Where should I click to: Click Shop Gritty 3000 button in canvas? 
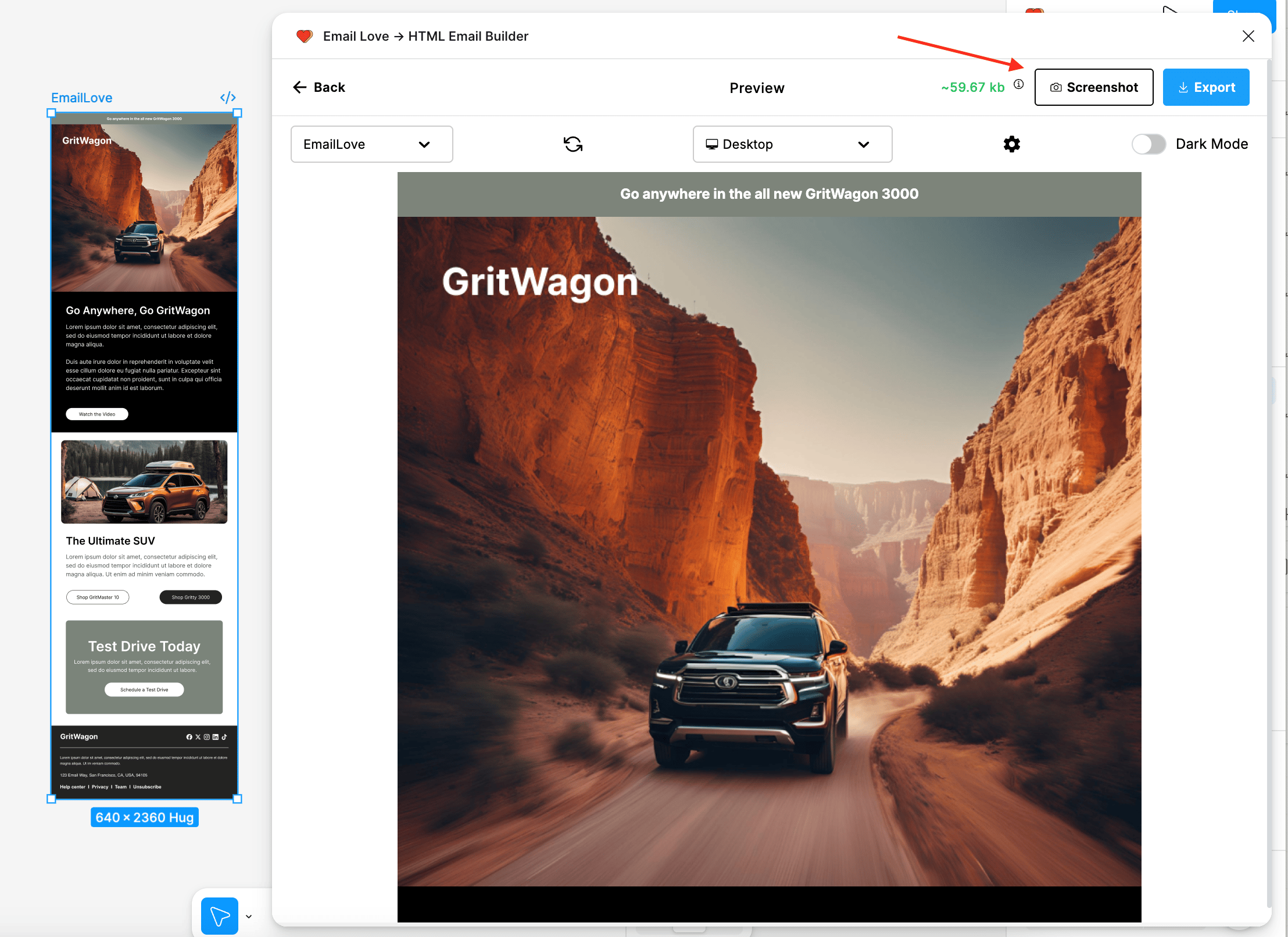191,597
